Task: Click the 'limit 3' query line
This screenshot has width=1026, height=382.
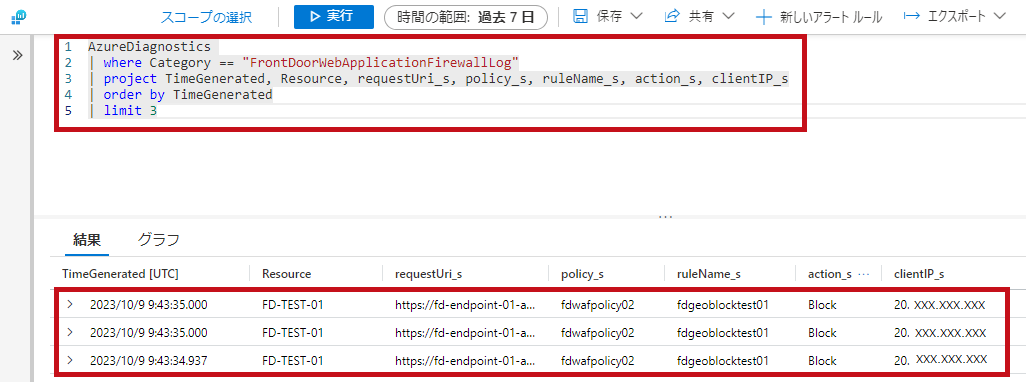Action: click(130, 111)
